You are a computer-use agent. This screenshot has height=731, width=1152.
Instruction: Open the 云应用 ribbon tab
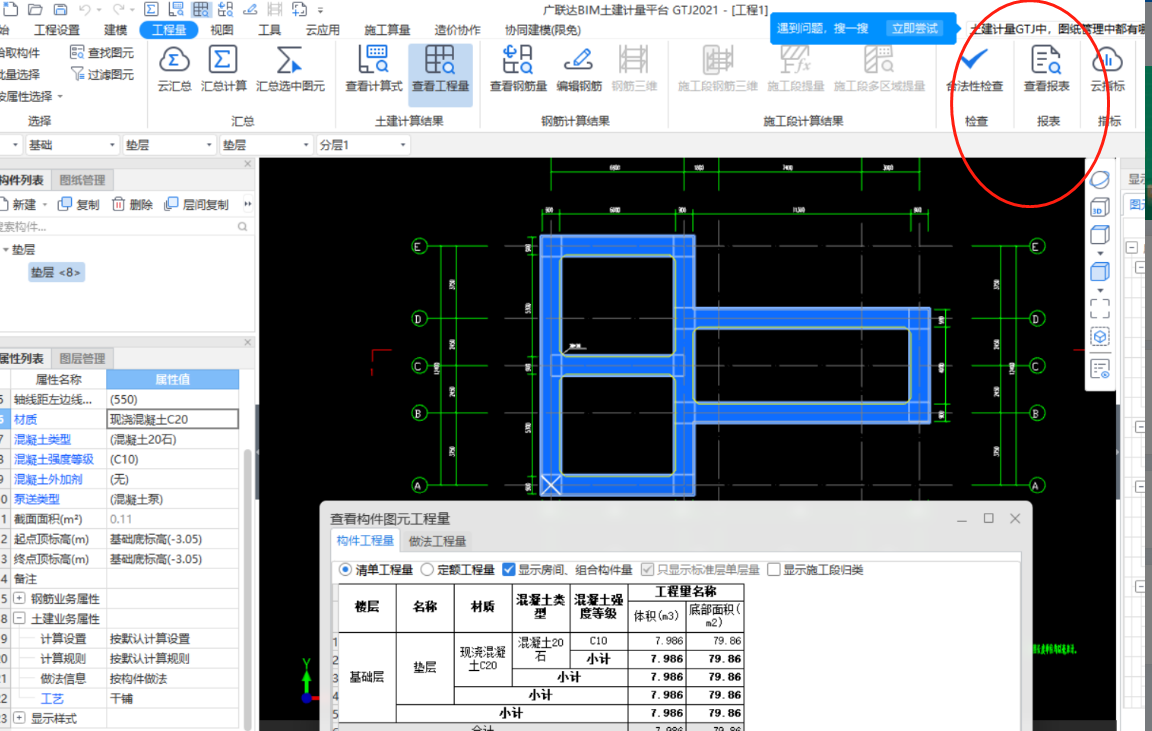[323, 30]
